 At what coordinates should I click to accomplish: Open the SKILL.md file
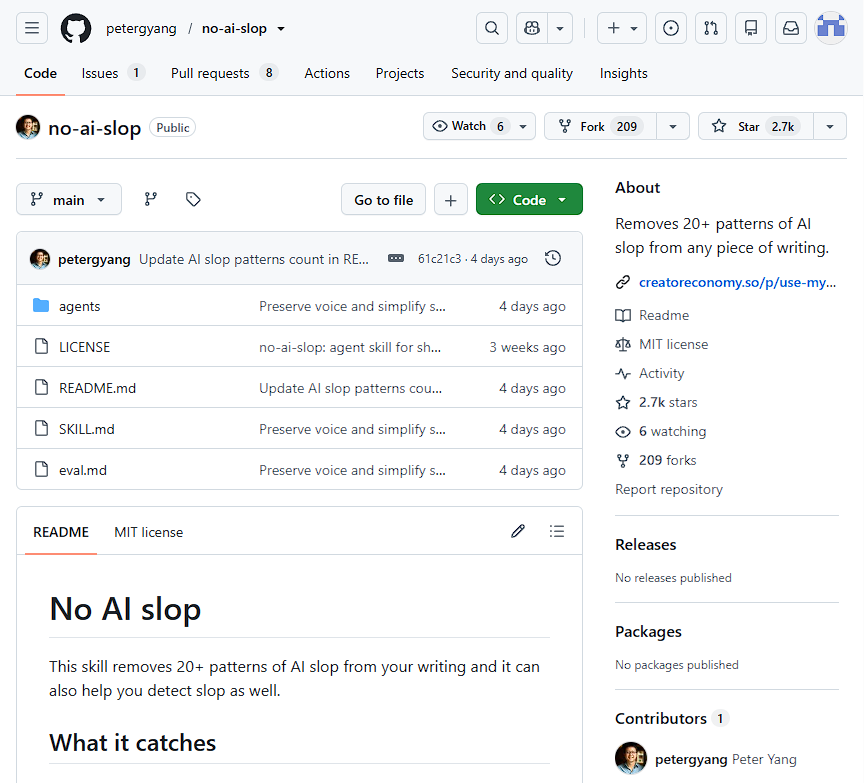tap(87, 429)
